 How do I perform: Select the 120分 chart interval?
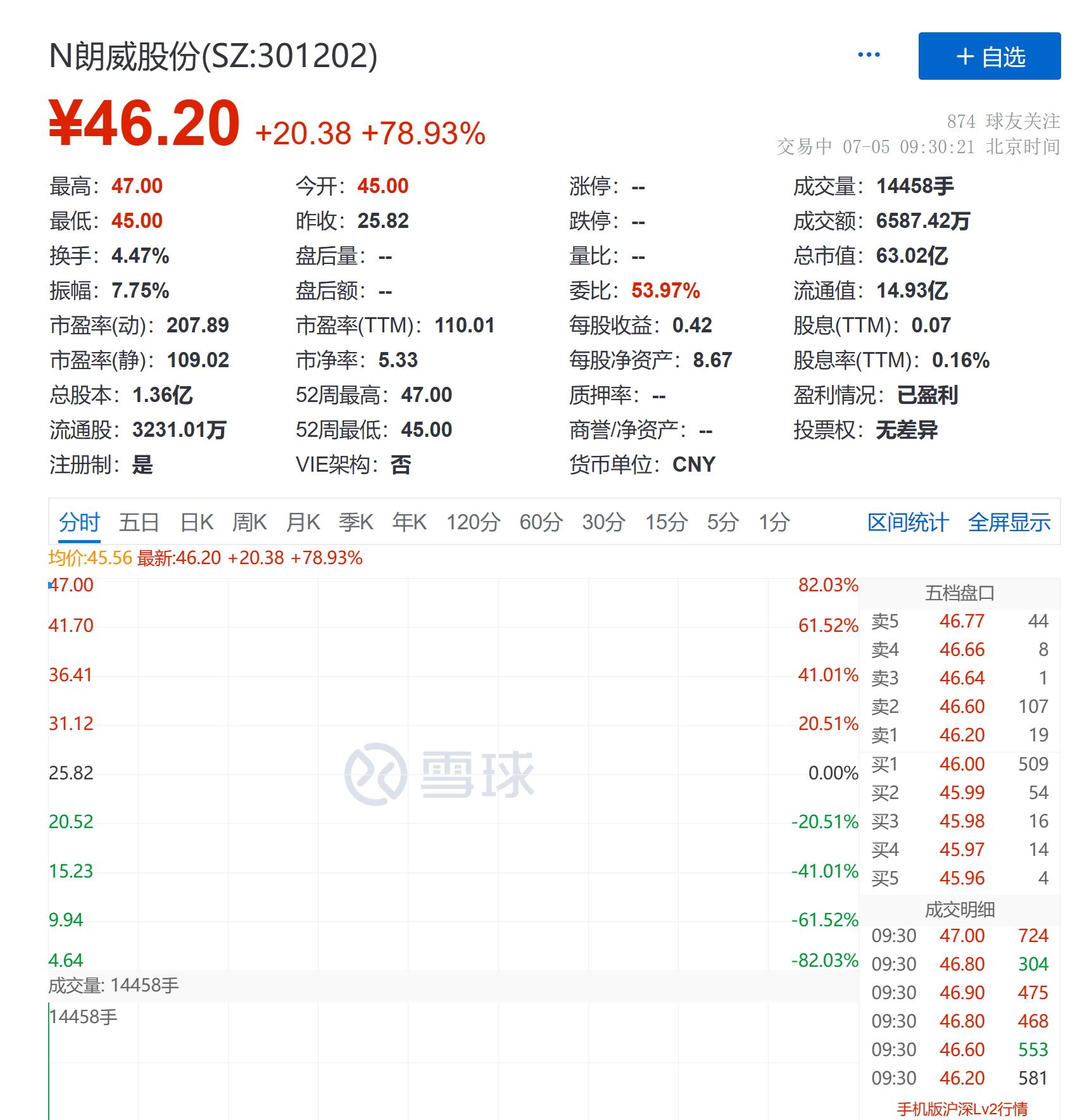pyautogui.click(x=474, y=523)
